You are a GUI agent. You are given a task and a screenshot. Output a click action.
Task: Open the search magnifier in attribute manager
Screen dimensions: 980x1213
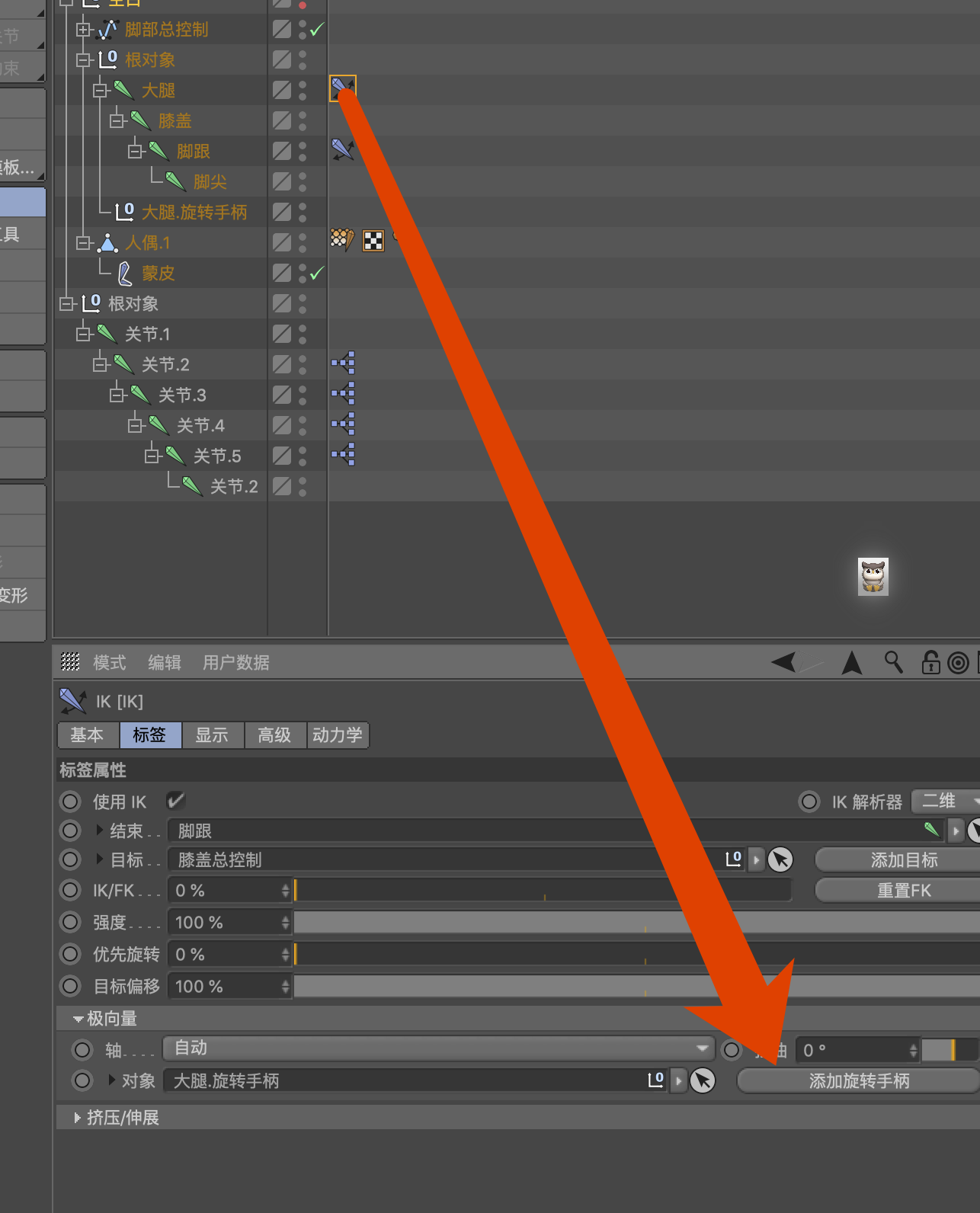coord(893,662)
